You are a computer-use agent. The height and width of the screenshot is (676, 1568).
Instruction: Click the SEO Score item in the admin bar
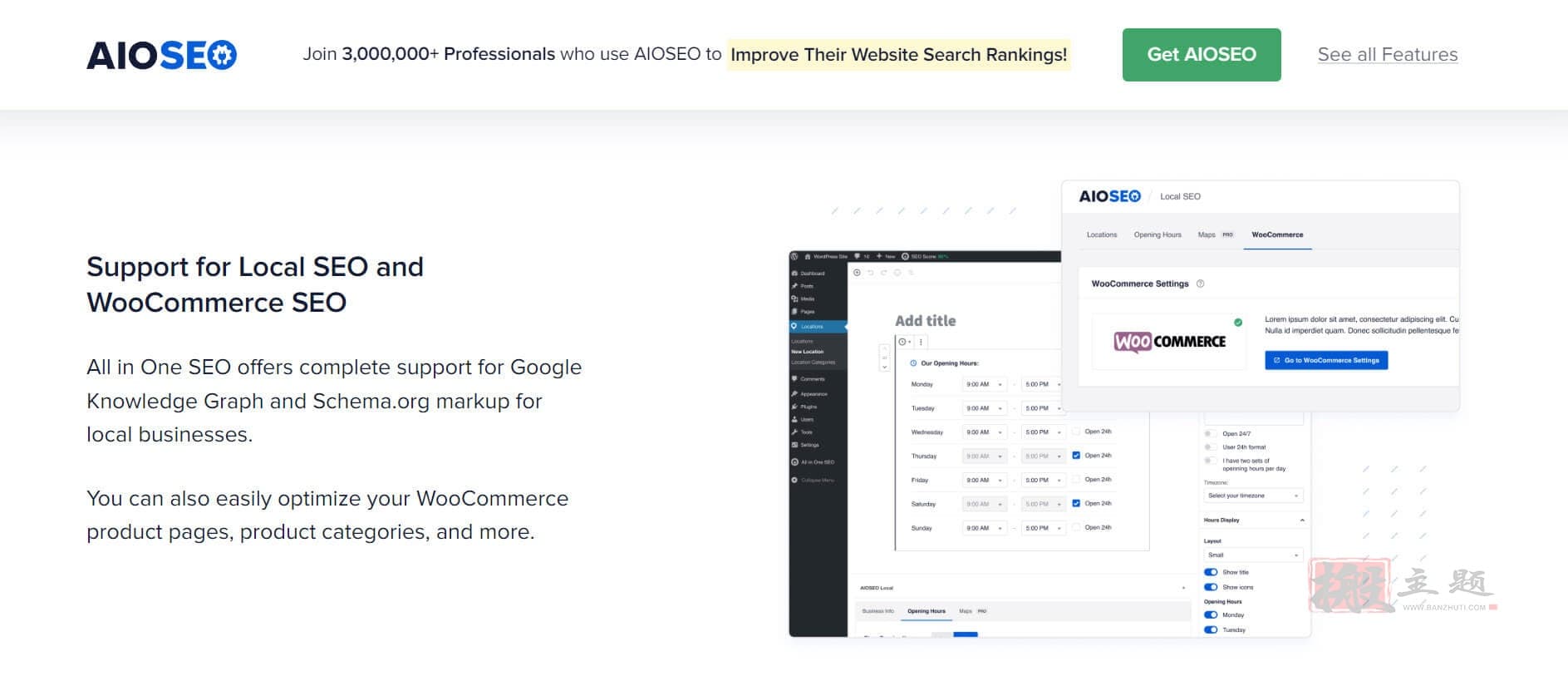pyautogui.click(x=925, y=256)
